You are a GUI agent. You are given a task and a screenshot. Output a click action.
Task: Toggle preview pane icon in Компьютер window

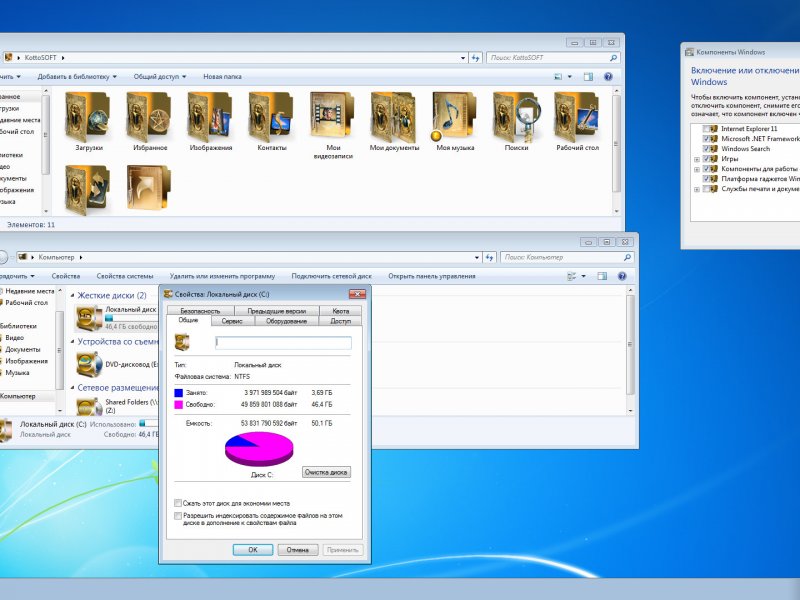tap(602, 276)
